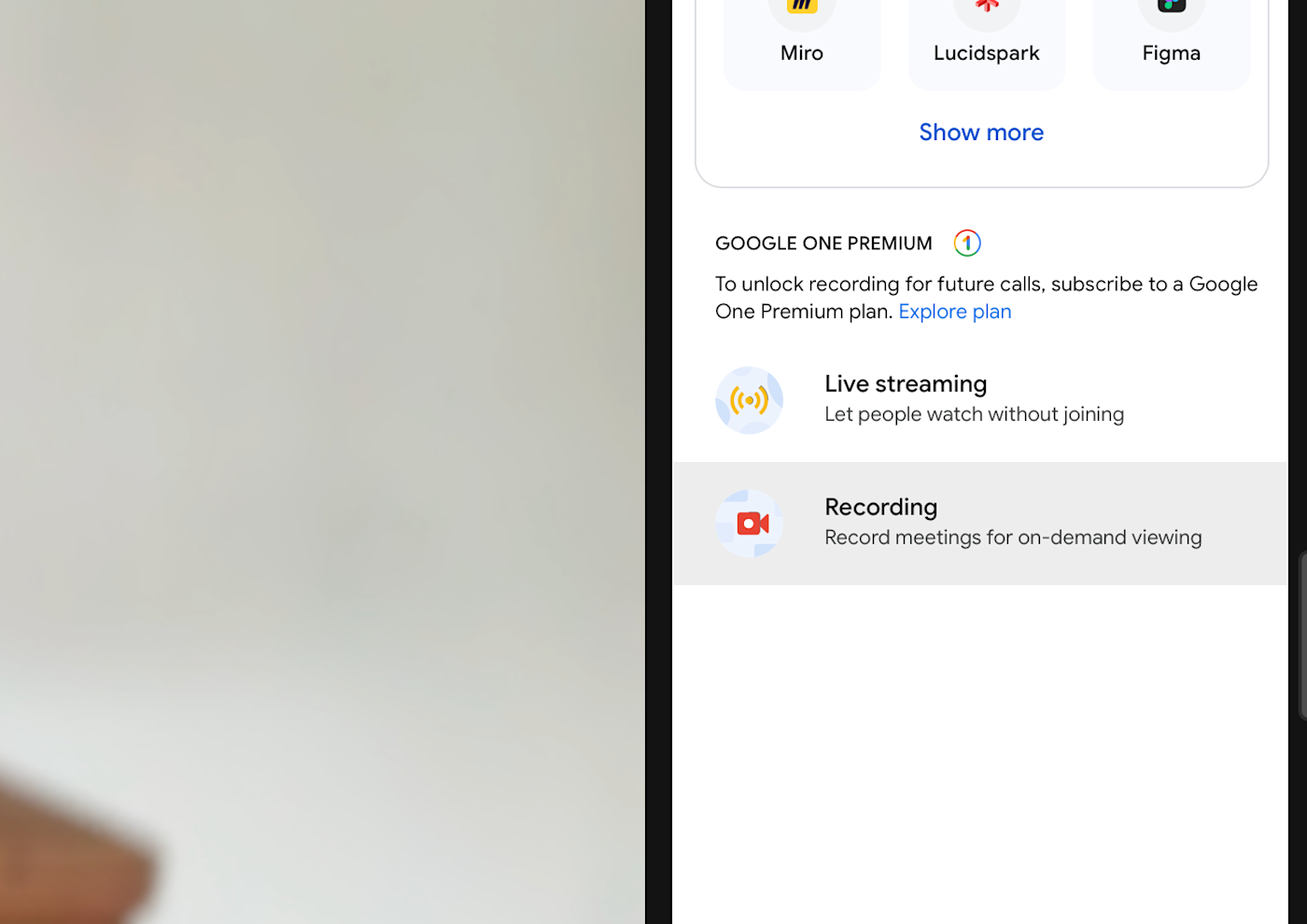
Task: Open the Miro app icon
Action: pyautogui.click(x=802, y=9)
